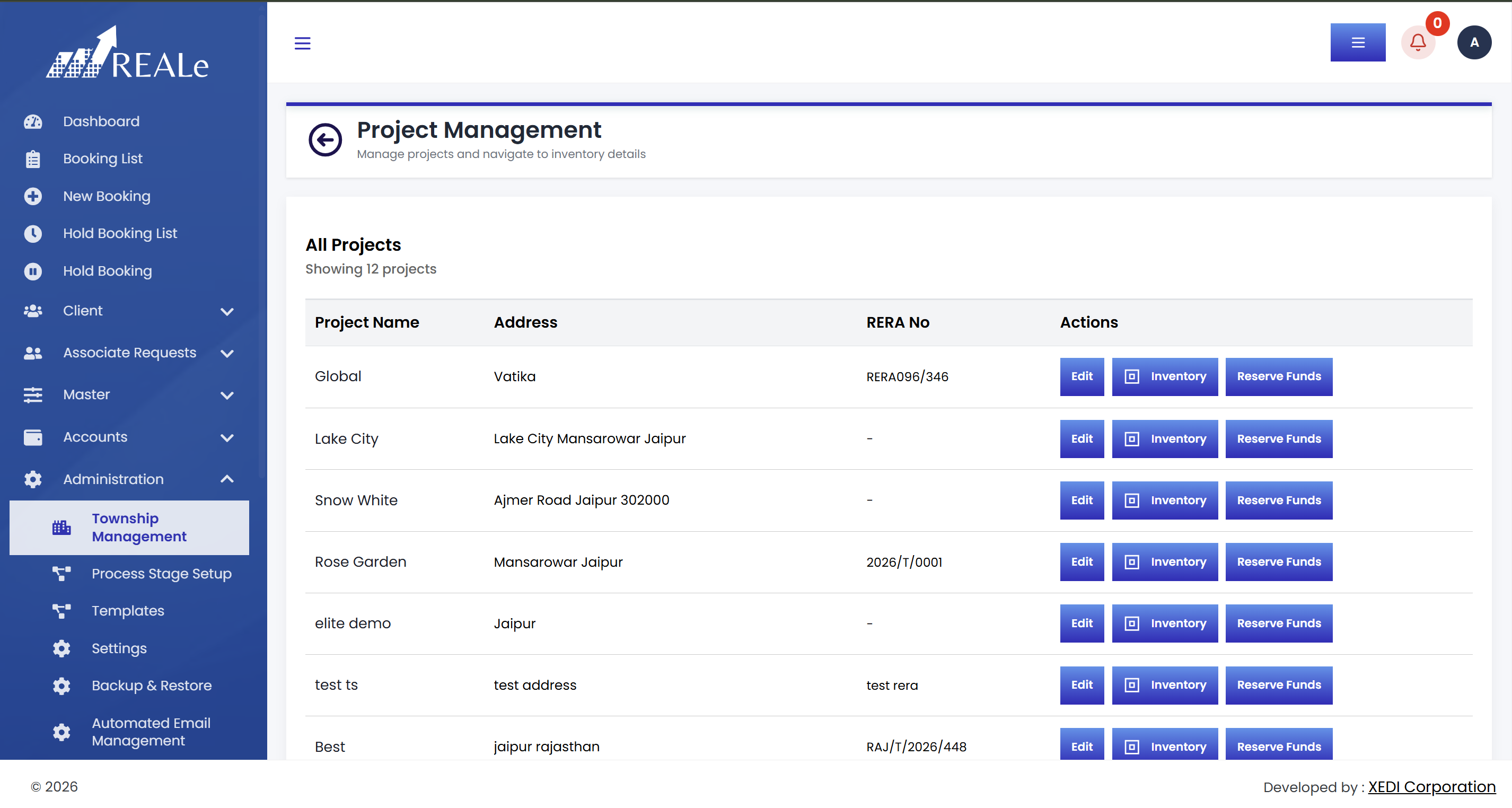Click the Accounts wallet icon
The height and width of the screenshot is (808, 1512).
click(33, 437)
